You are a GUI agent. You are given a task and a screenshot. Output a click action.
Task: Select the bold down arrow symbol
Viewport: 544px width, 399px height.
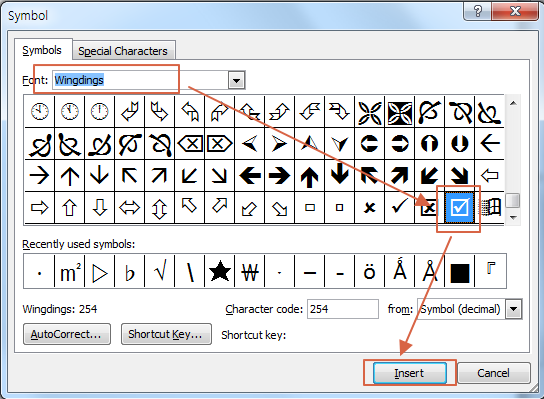pyautogui.click(x=339, y=176)
